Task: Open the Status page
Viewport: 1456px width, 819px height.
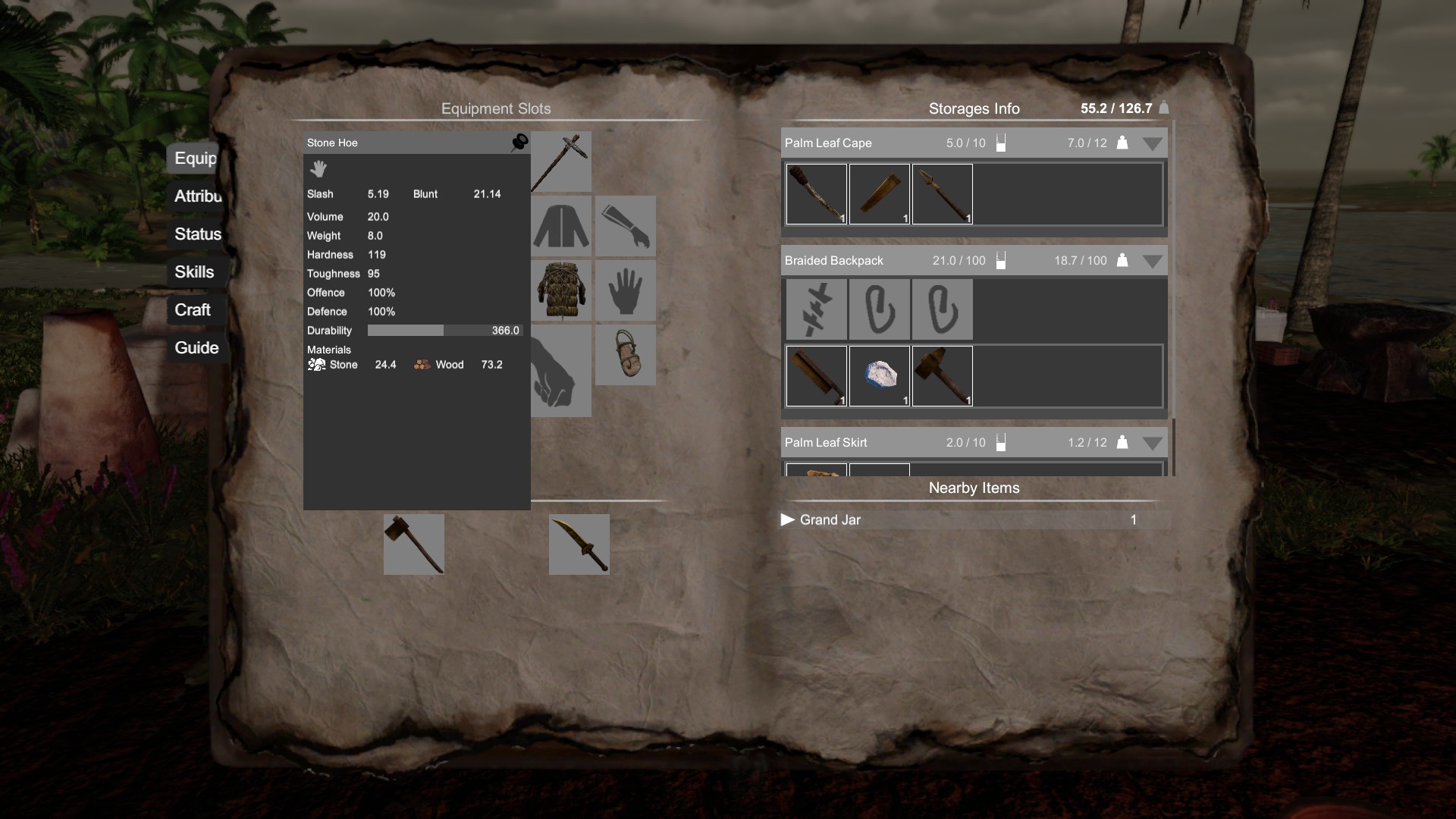Action: click(198, 234)
